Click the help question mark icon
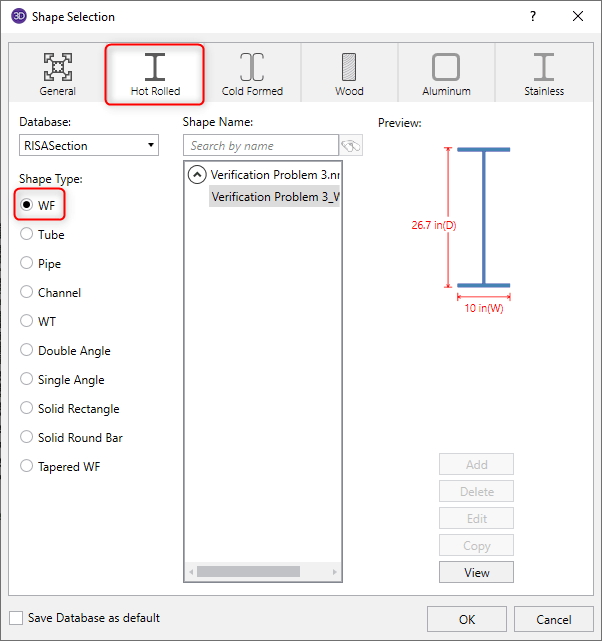This screenshot has height=641, width=602. click(533, 16)
